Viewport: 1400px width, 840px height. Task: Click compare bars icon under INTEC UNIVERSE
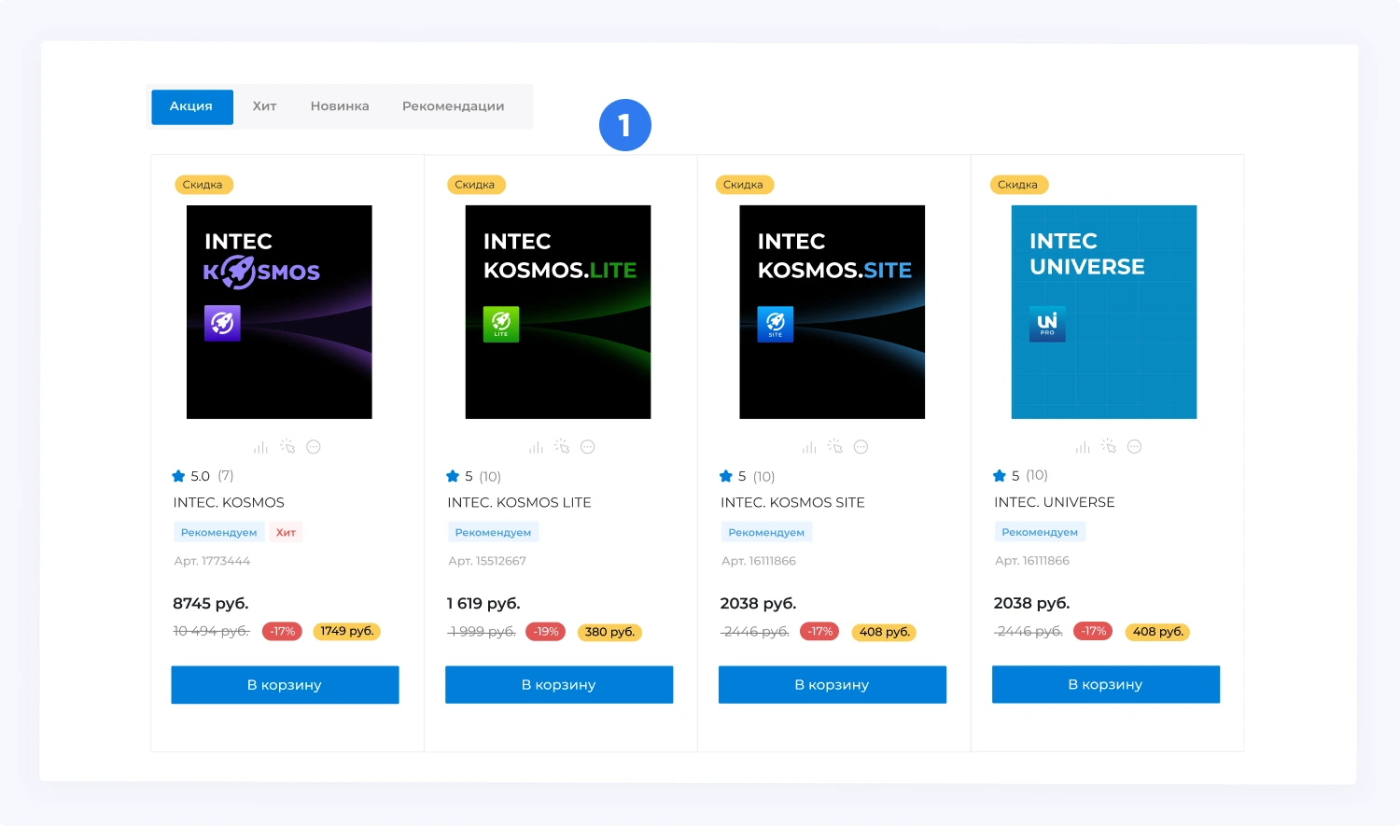coord(1083,447)
